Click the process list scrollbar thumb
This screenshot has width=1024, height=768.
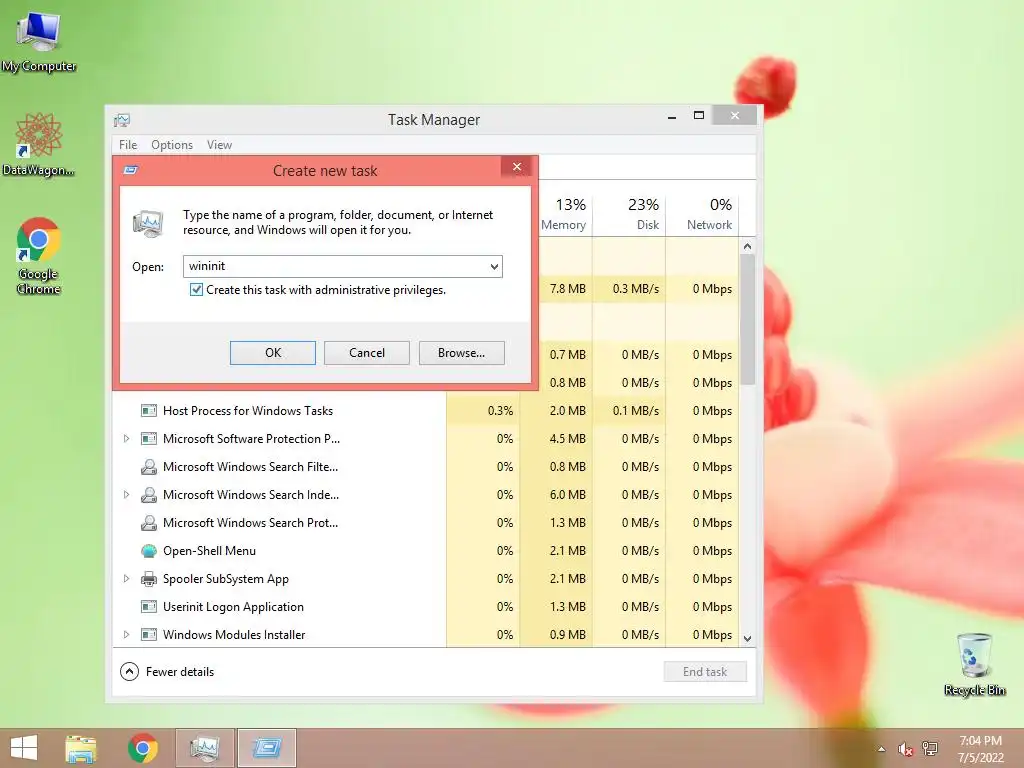[748, 319]
